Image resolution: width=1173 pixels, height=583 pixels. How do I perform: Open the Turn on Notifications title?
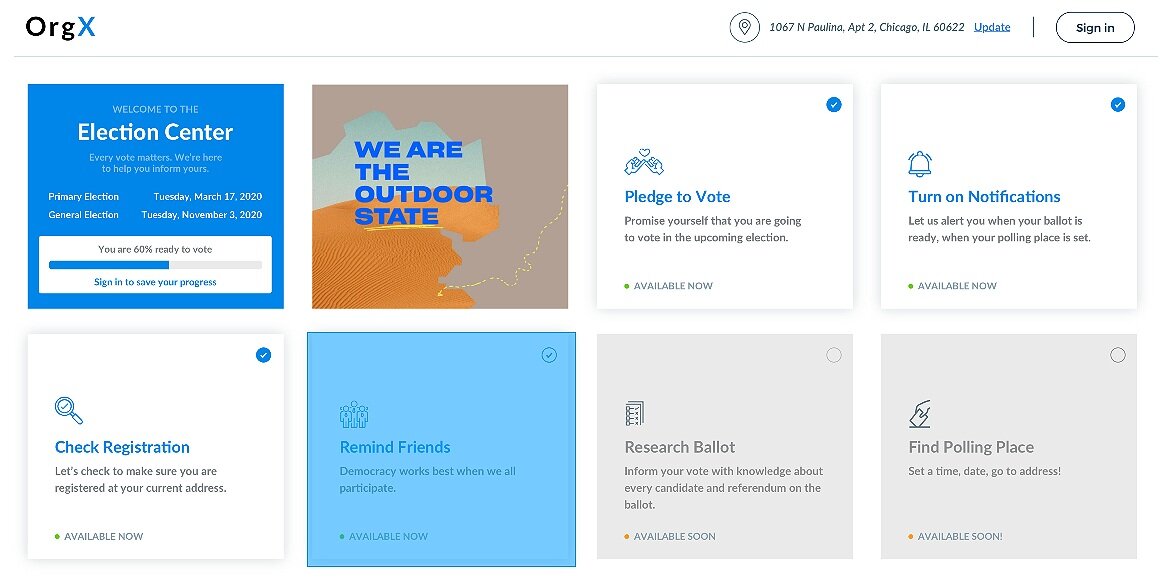[x=984, y=197]
